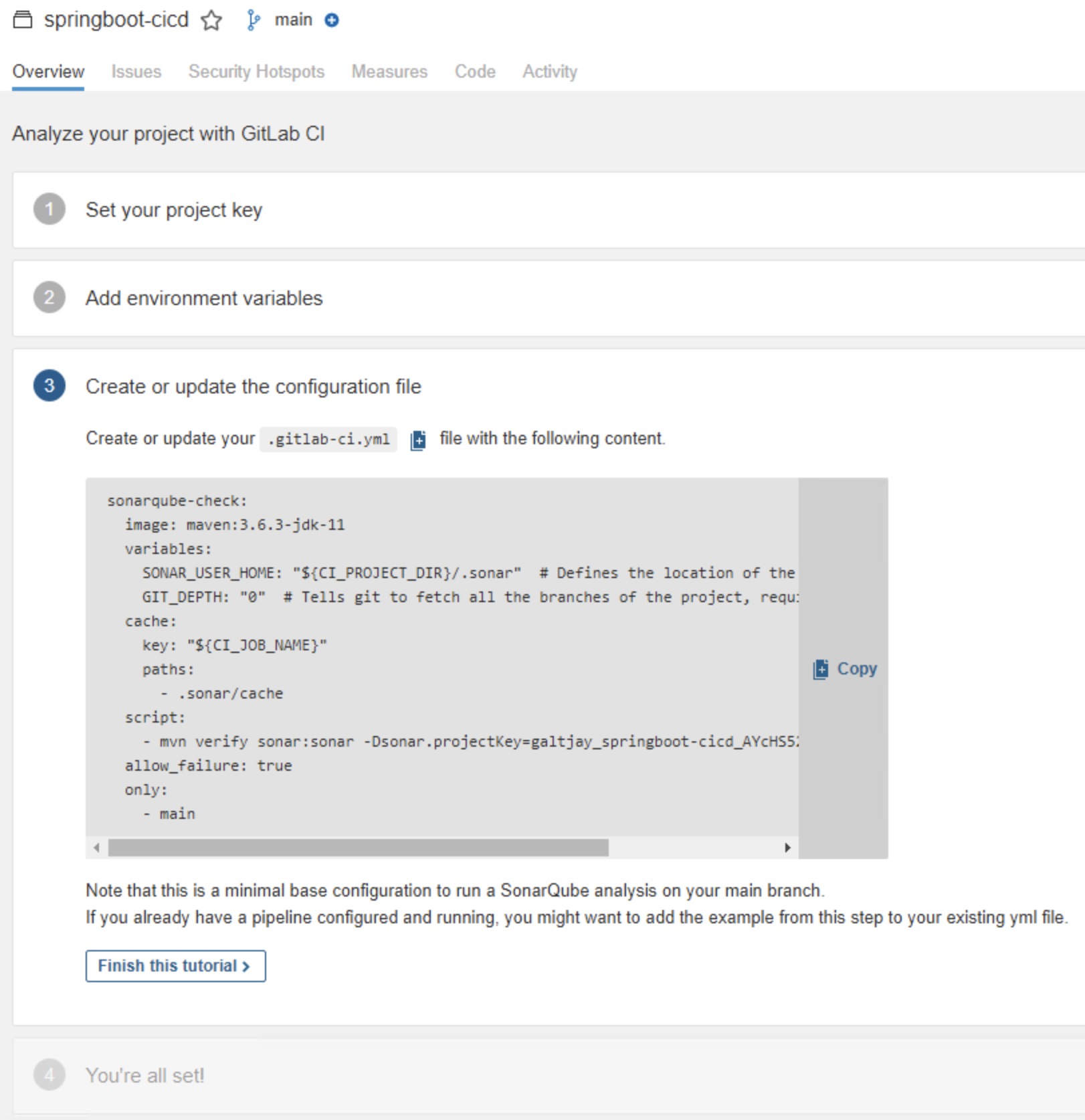Click the step 1 number circle

50,209
